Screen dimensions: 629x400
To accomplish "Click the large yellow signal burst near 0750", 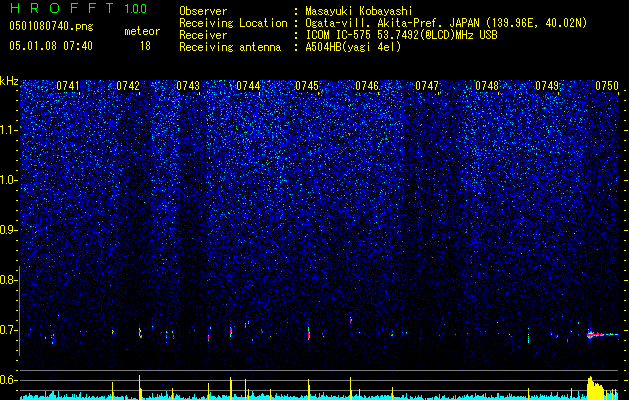I will (596, 388).
